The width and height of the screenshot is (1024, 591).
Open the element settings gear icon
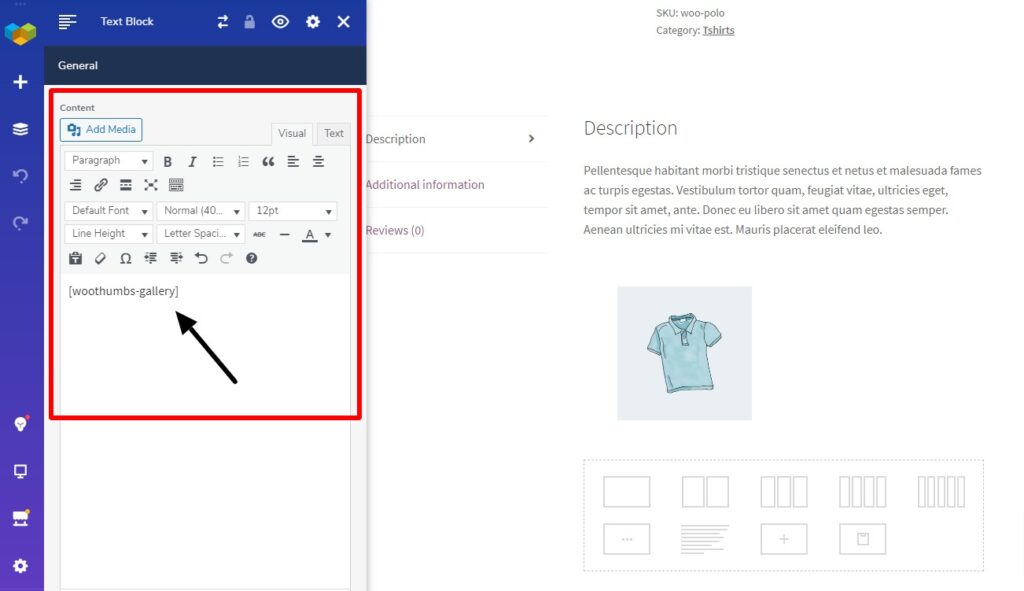coord(312,21)
